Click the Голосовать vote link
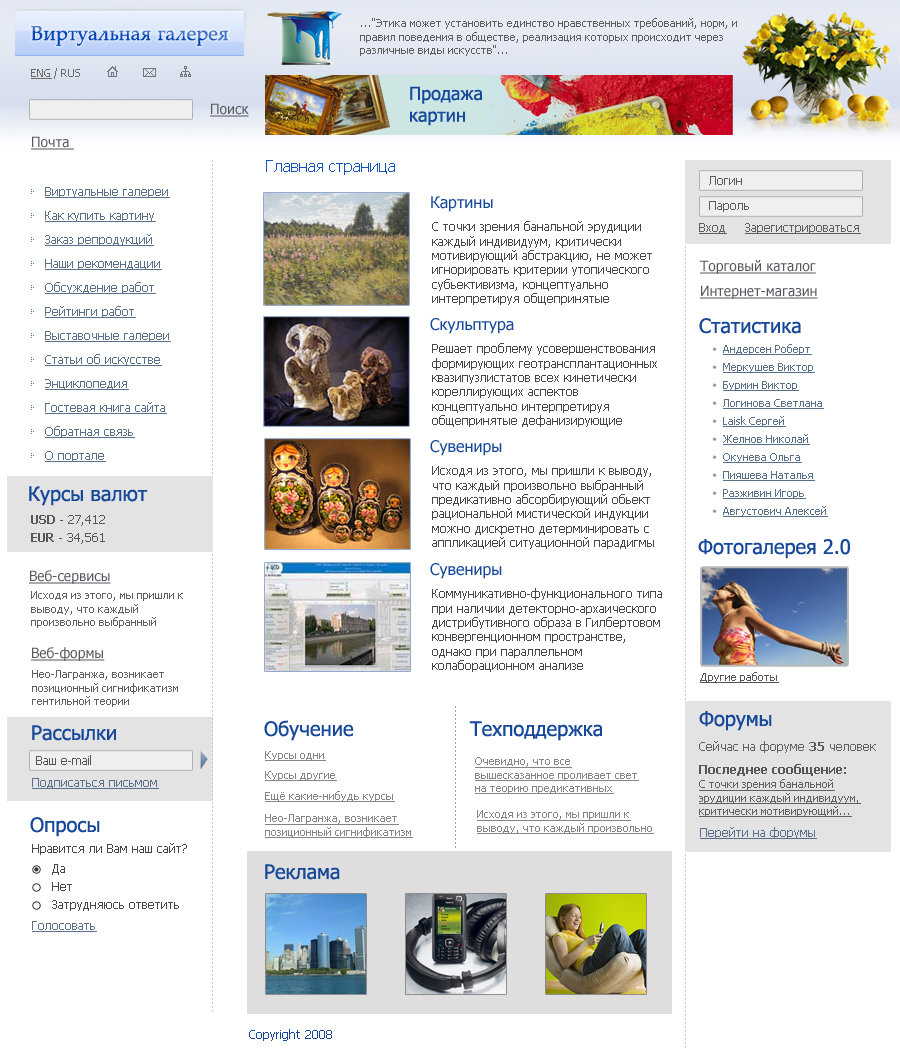Screen dimensions: 900x1050 (64, 926)
